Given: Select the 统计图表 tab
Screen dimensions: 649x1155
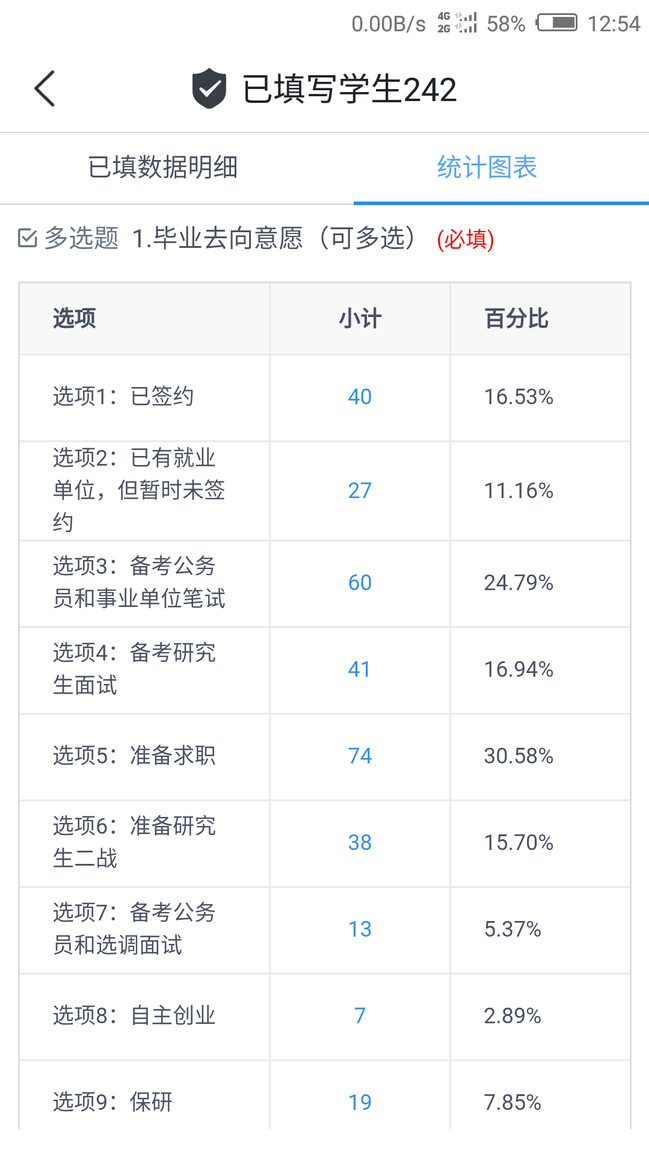Looking at the screenshot, I should [x=487, y=167].
